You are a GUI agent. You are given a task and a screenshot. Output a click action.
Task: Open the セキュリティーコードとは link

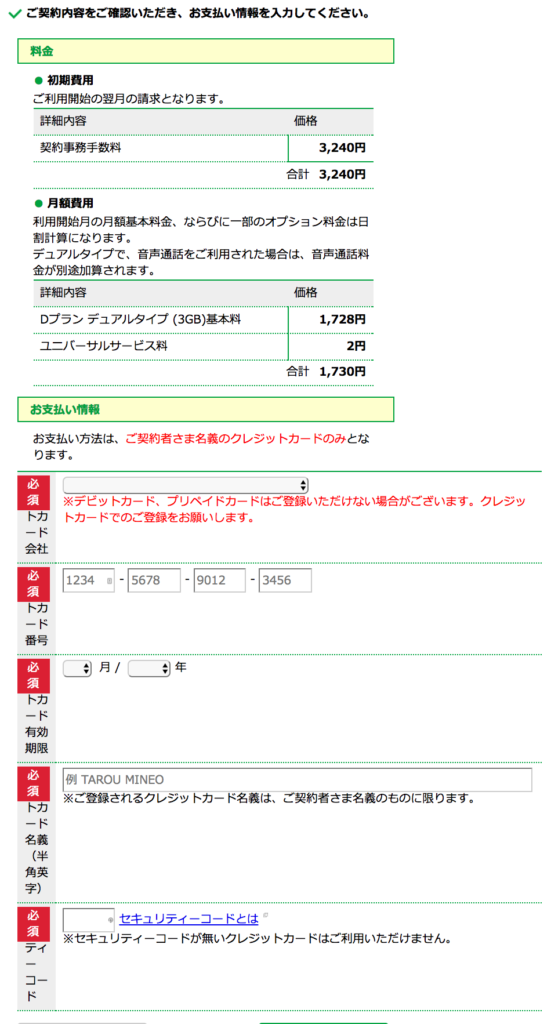pos(189,918)
